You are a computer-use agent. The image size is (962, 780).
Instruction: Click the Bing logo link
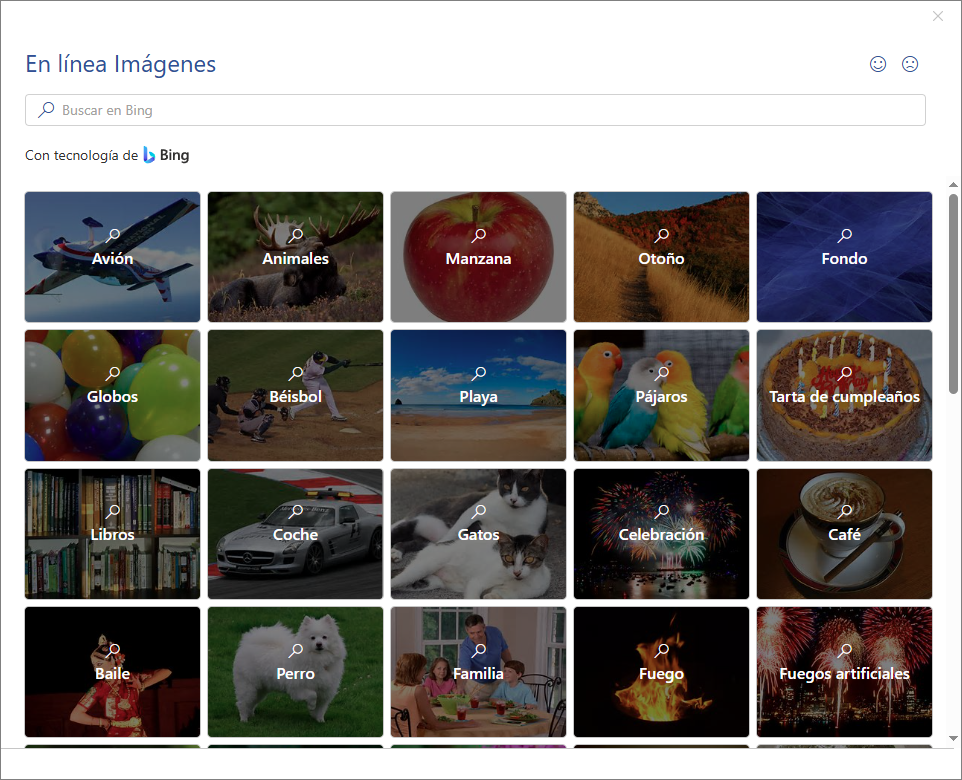click(x=166, y=155)
